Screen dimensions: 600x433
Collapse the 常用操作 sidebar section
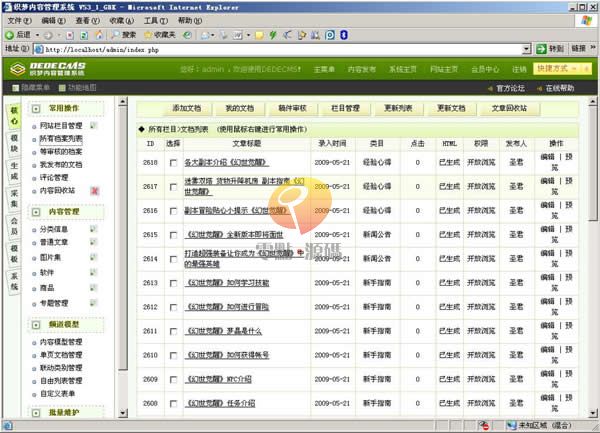click(36, 109)
